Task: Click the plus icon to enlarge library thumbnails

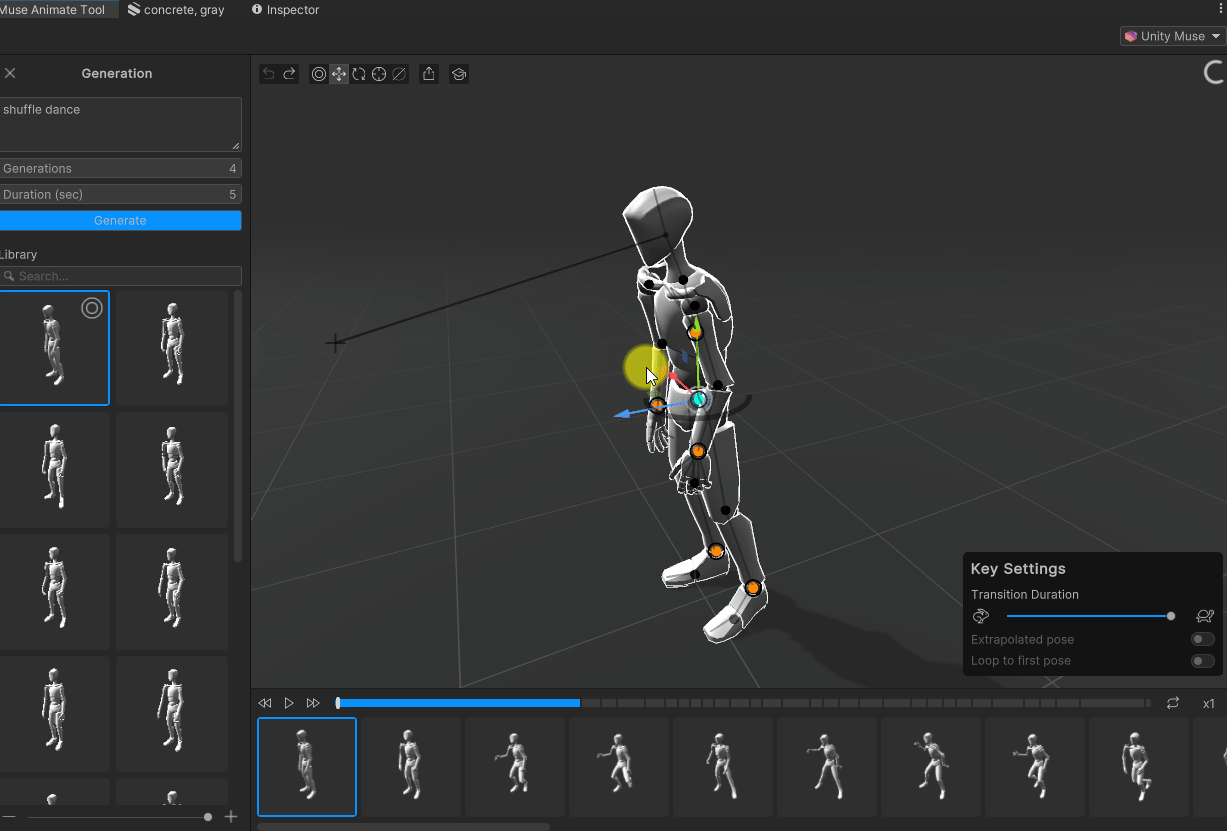Action: click(x=231, y=817)
